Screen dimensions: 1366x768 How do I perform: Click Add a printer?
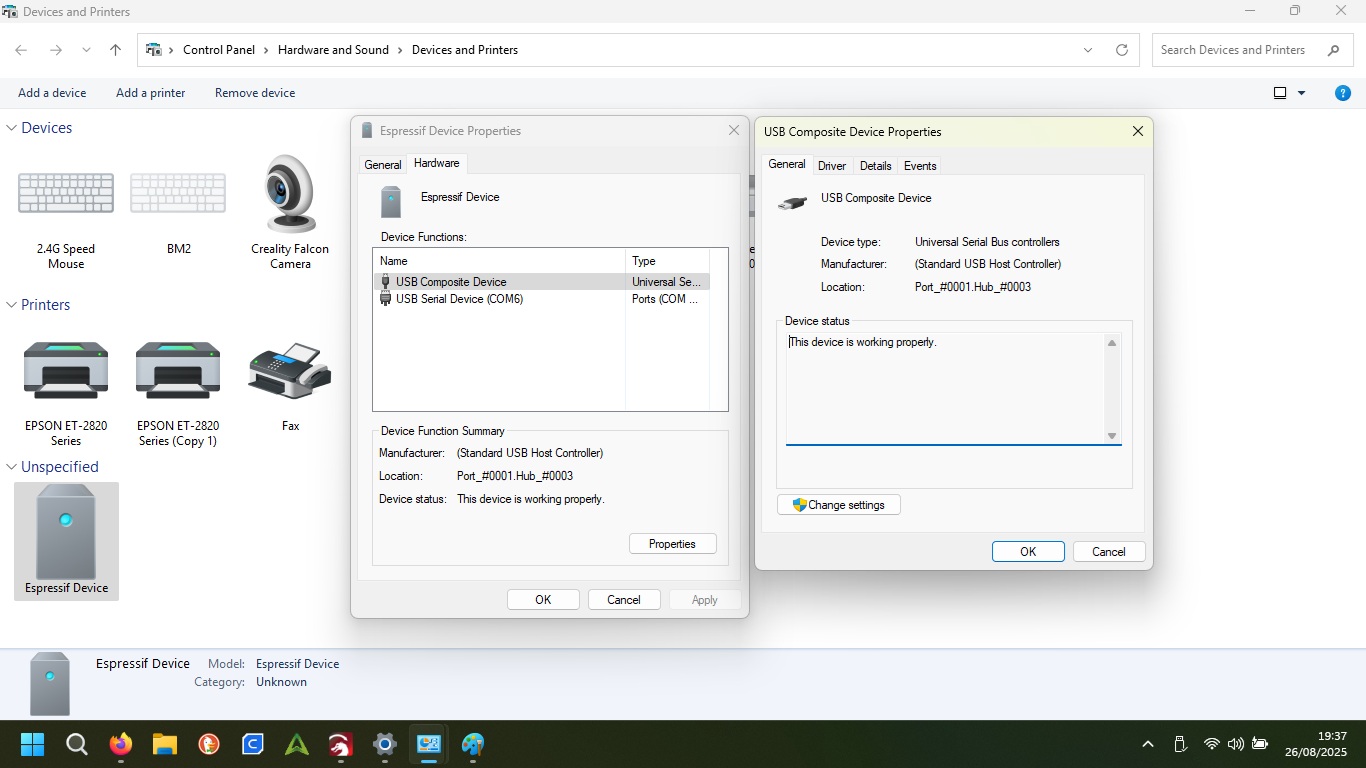151,93
